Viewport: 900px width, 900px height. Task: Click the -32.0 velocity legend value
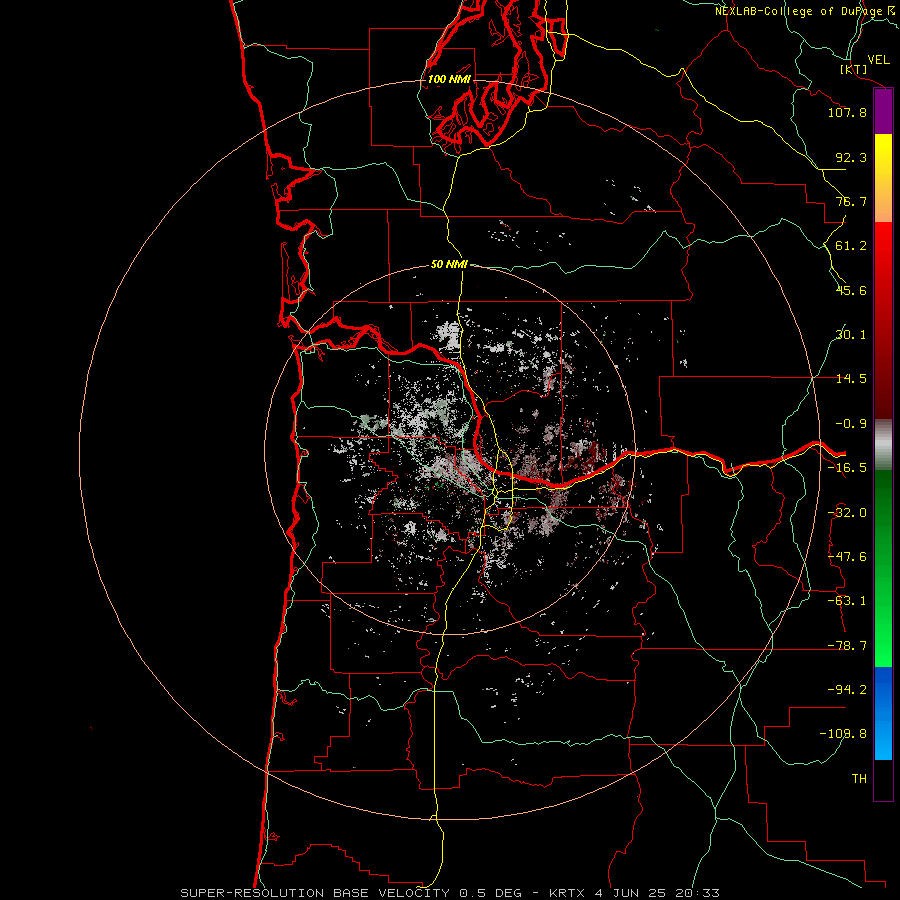tap(847, 513)
